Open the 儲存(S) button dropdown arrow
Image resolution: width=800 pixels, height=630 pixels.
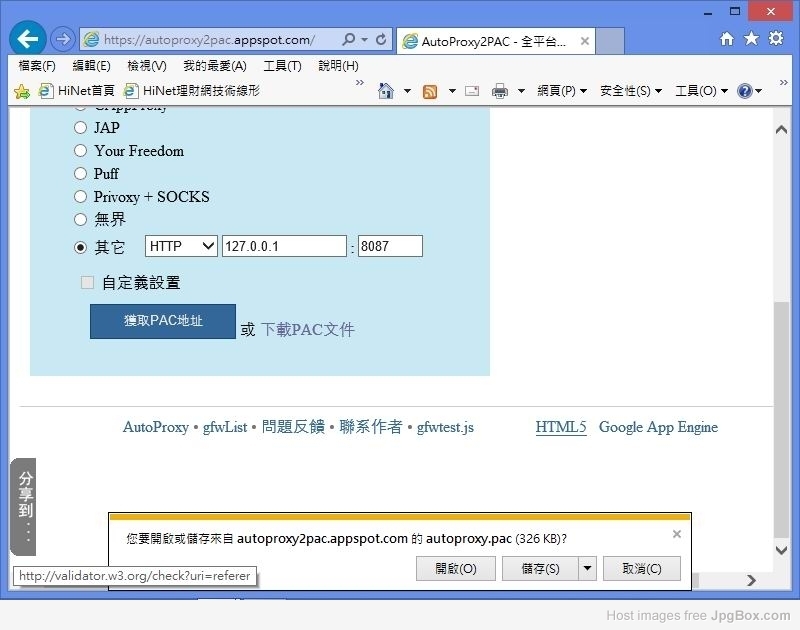[x=587, y=568]
